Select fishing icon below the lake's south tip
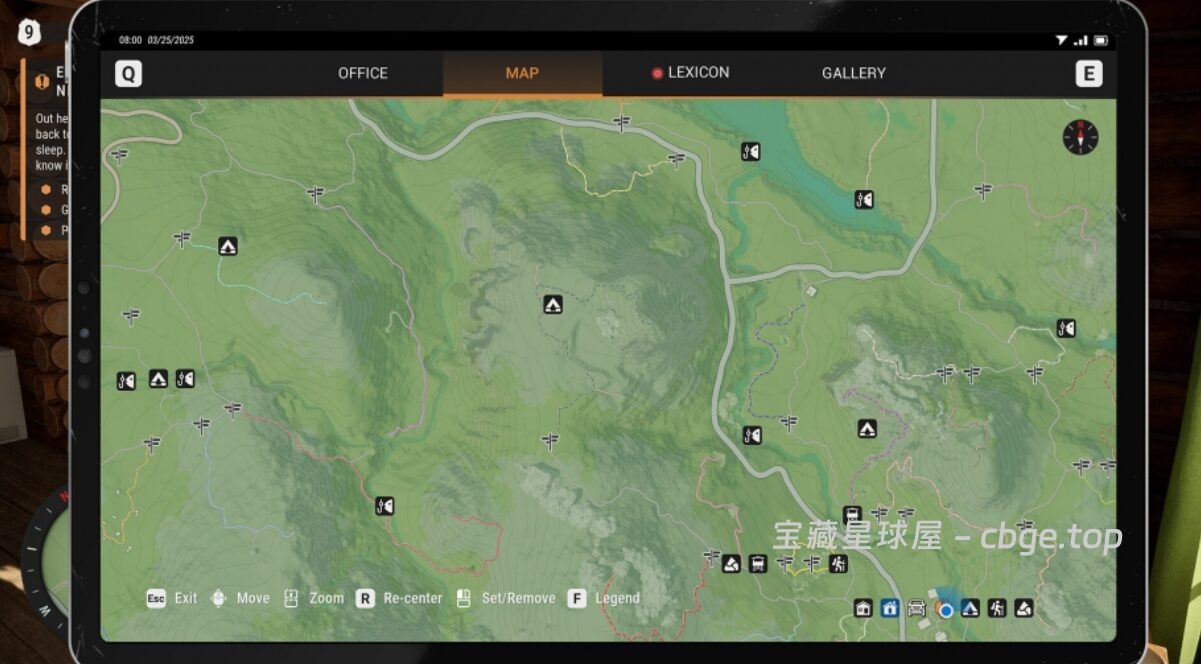The image size is (1201, 664). click(x=864, y=200)
